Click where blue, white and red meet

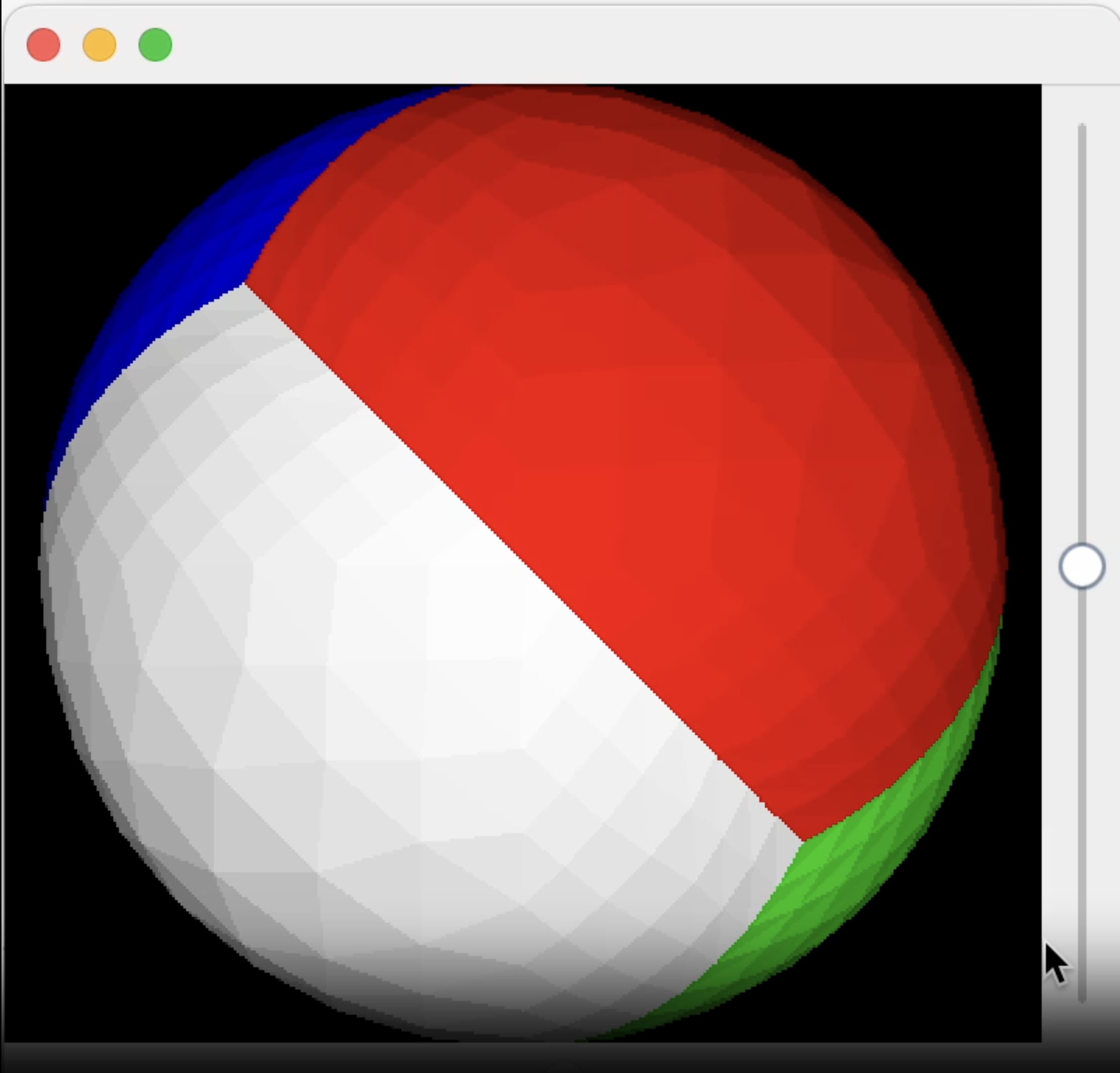coord(244,284)
